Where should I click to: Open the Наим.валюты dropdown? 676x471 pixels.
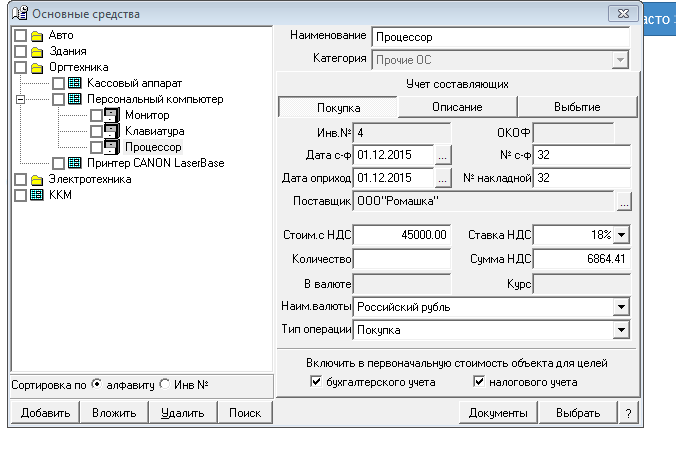click(621, 307)
